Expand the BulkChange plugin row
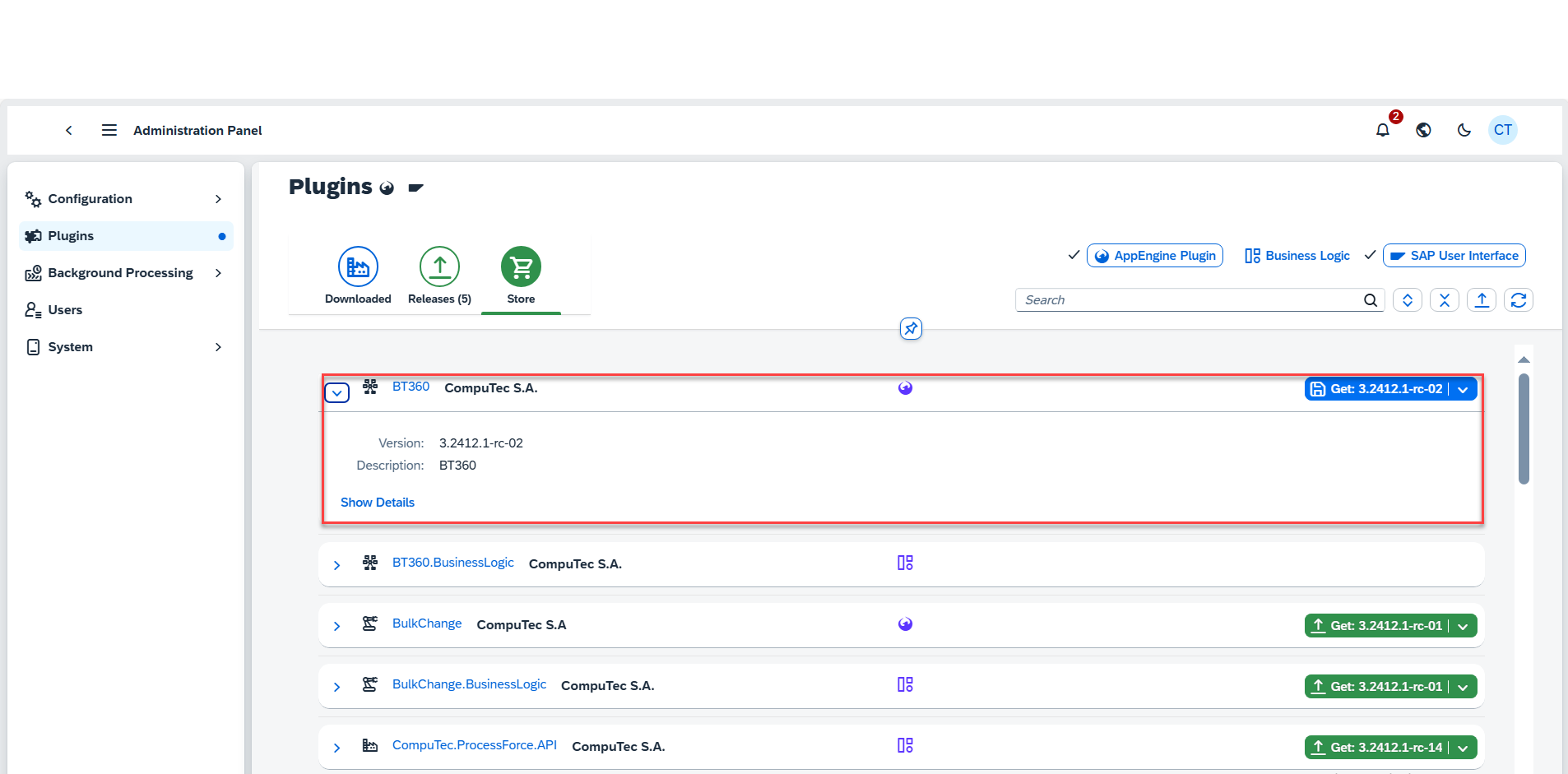This screenshot has height=774, width=1568. point(336,626)
